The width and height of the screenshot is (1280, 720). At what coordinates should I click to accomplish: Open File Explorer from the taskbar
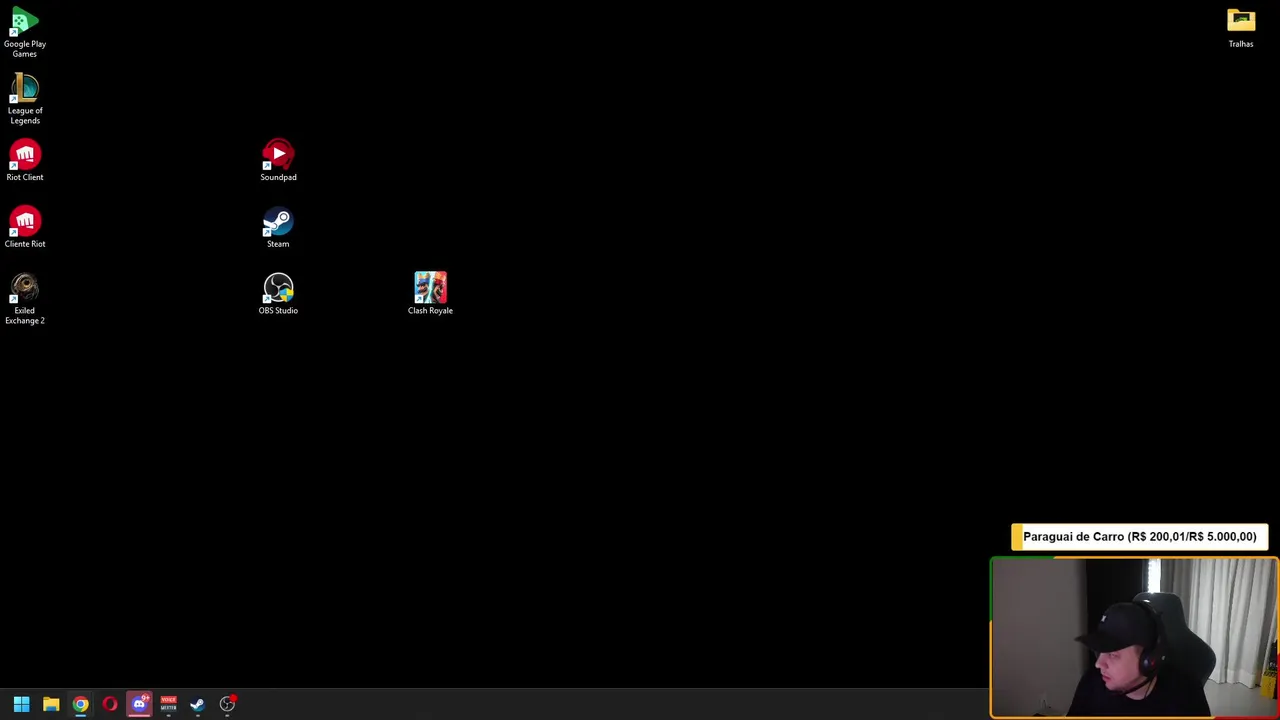click(x=51, y=704)
